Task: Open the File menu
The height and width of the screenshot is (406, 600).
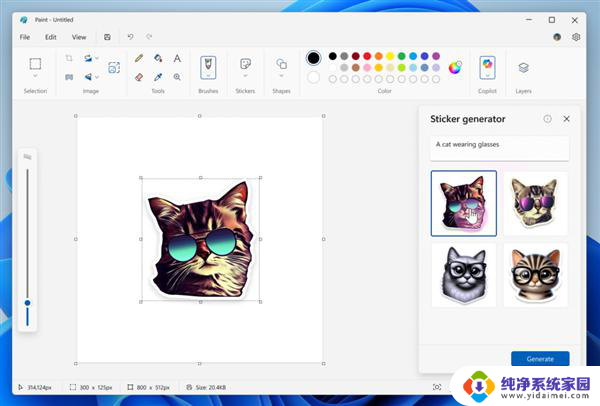Action: 25,37
